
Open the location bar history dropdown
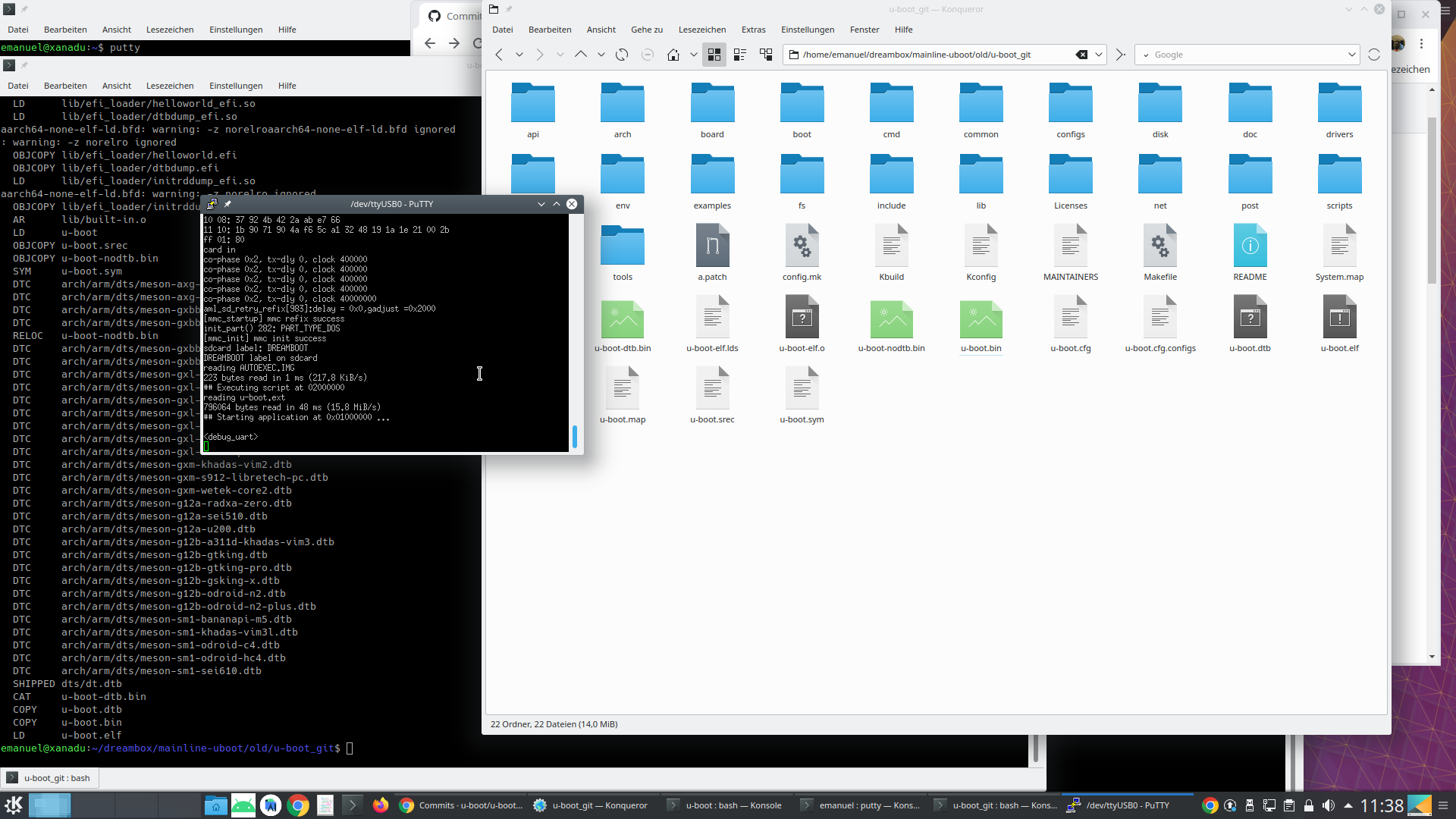1098,55
